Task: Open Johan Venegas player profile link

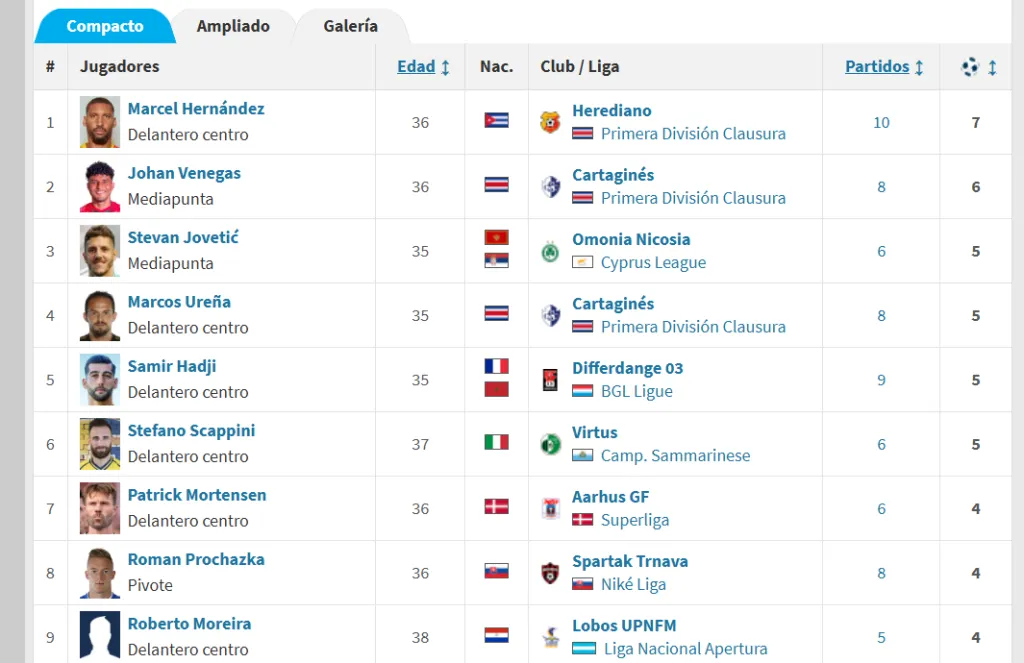Action: [184, 173]
